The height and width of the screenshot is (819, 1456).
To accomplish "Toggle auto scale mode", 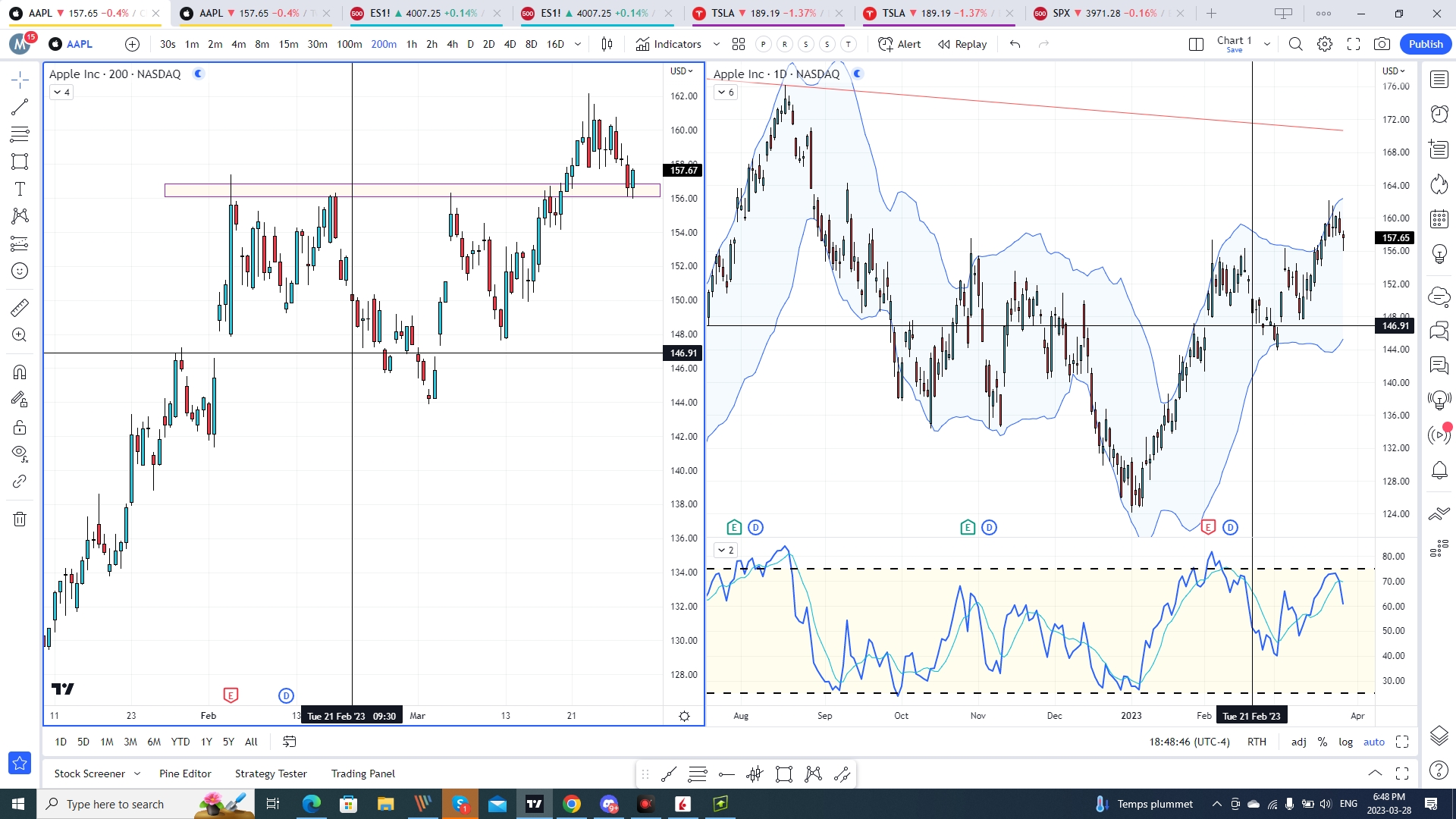I will (1374, 742).
